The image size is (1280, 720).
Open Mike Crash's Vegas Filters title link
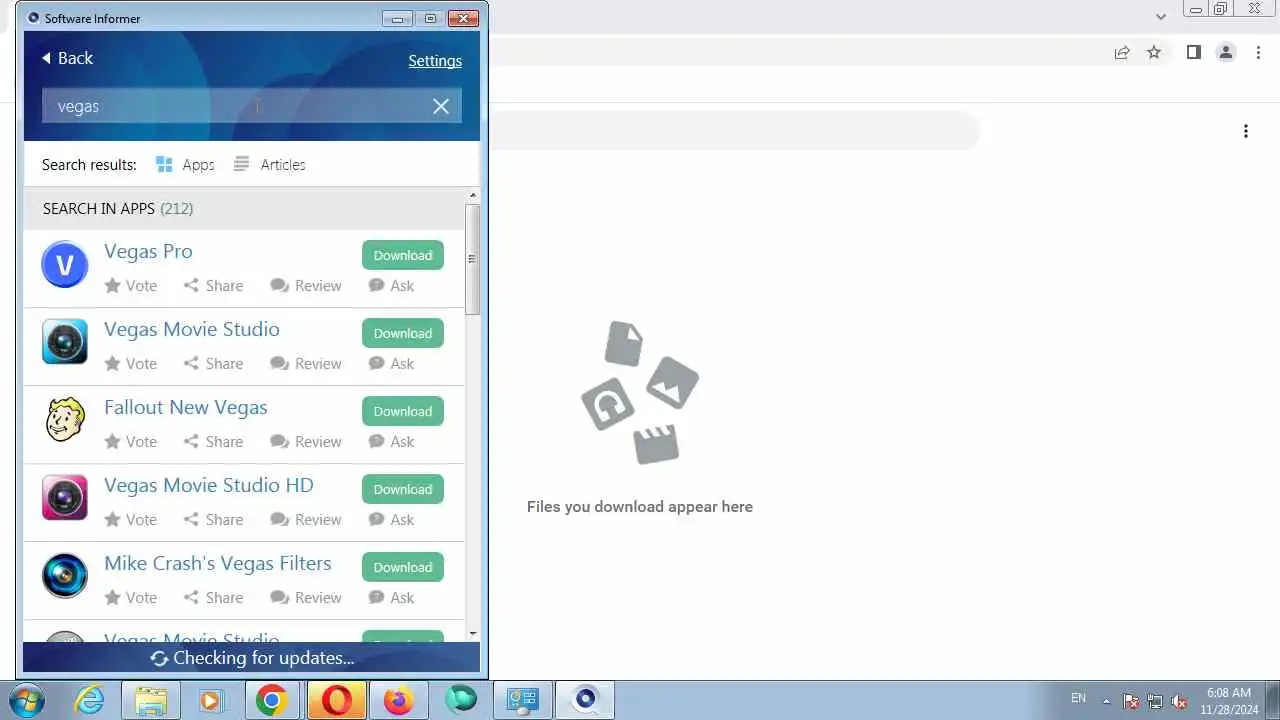[218, 563]
